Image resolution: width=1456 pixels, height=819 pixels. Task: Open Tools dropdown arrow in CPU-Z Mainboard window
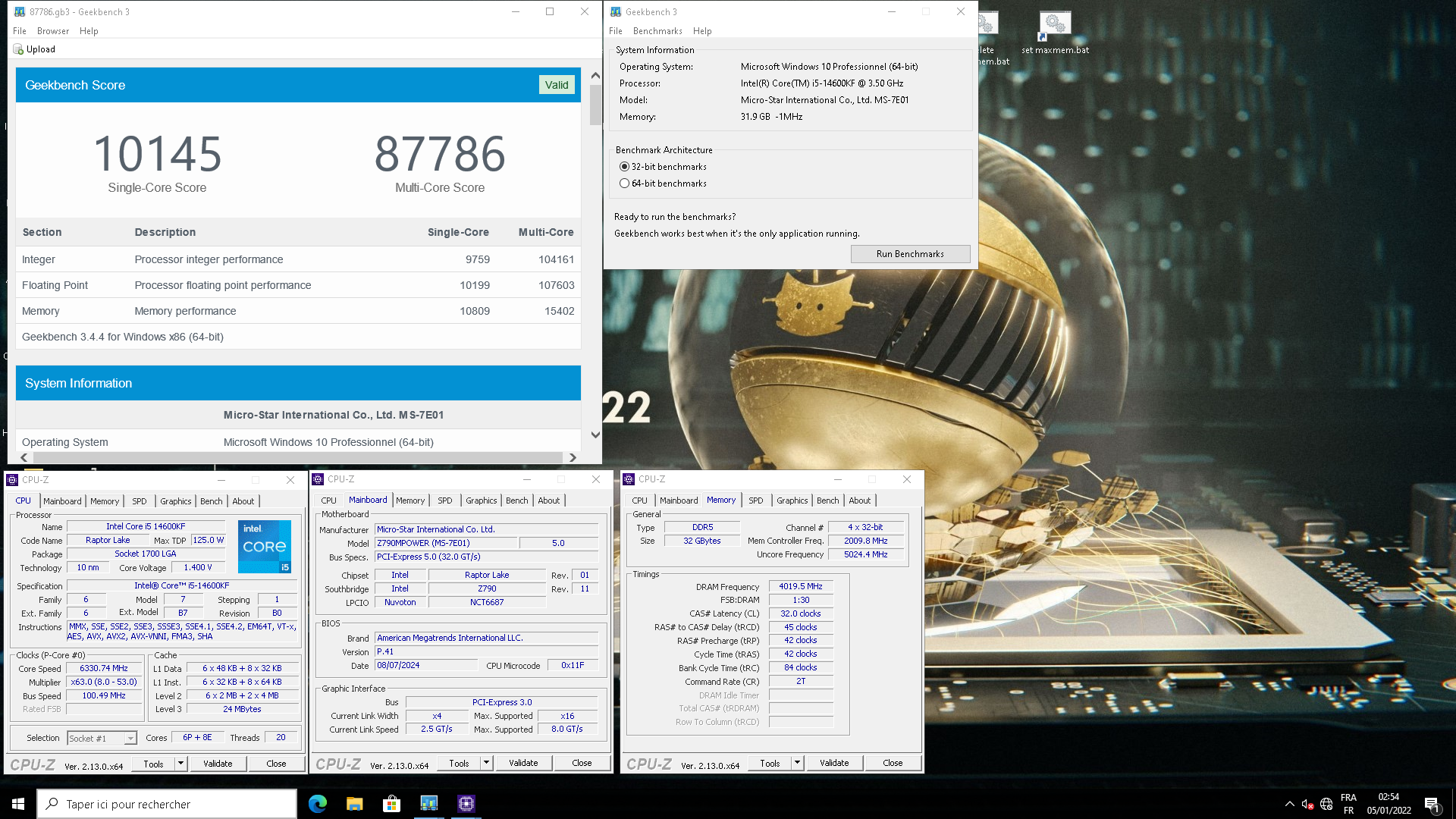click(x=486, y=763)
